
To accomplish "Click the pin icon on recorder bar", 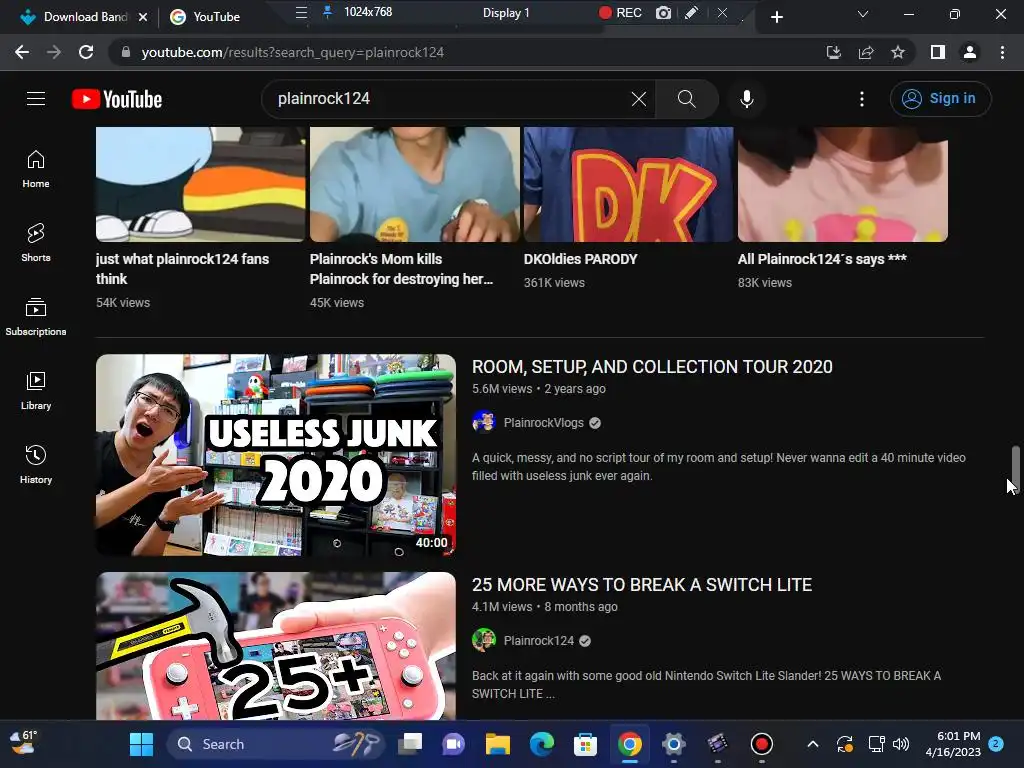I will coord(328,12).
